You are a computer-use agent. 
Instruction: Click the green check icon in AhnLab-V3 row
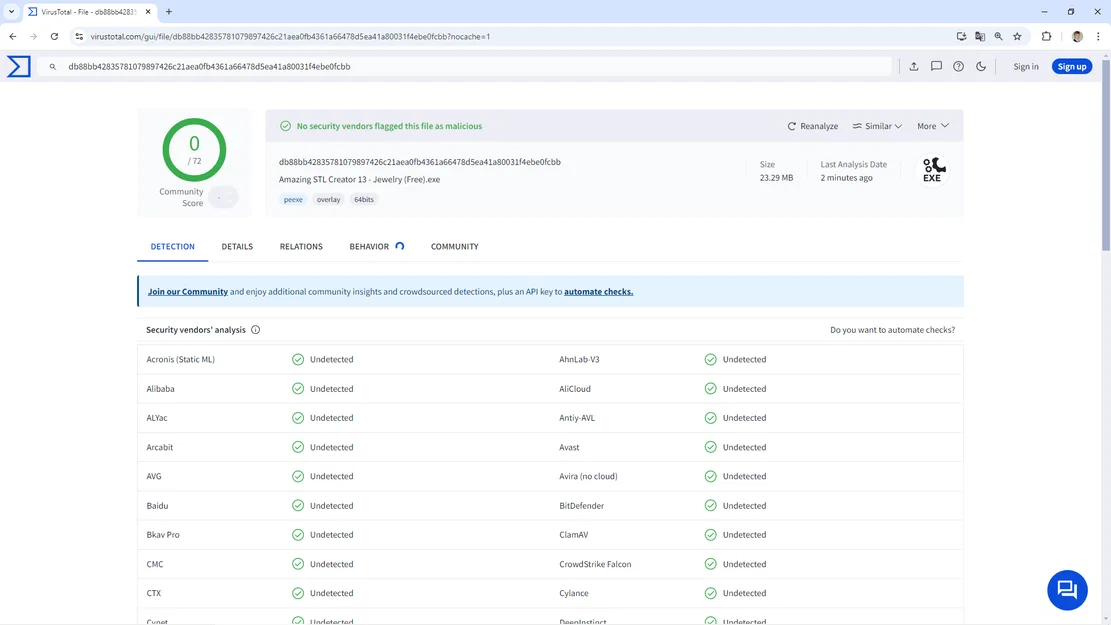coord(710,359)
